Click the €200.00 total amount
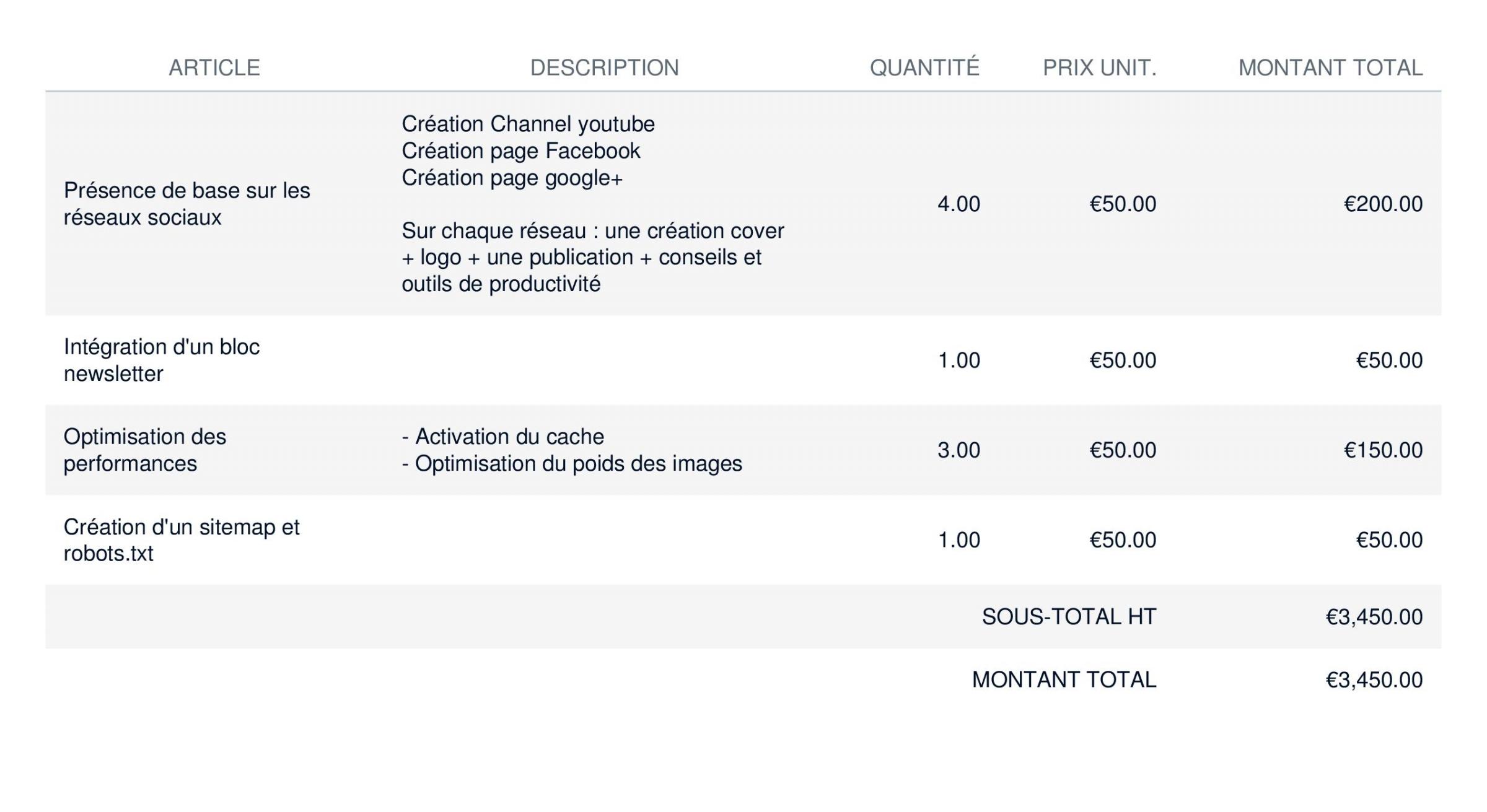The height and width of the screenshot is (812, 1487). 1383,204
